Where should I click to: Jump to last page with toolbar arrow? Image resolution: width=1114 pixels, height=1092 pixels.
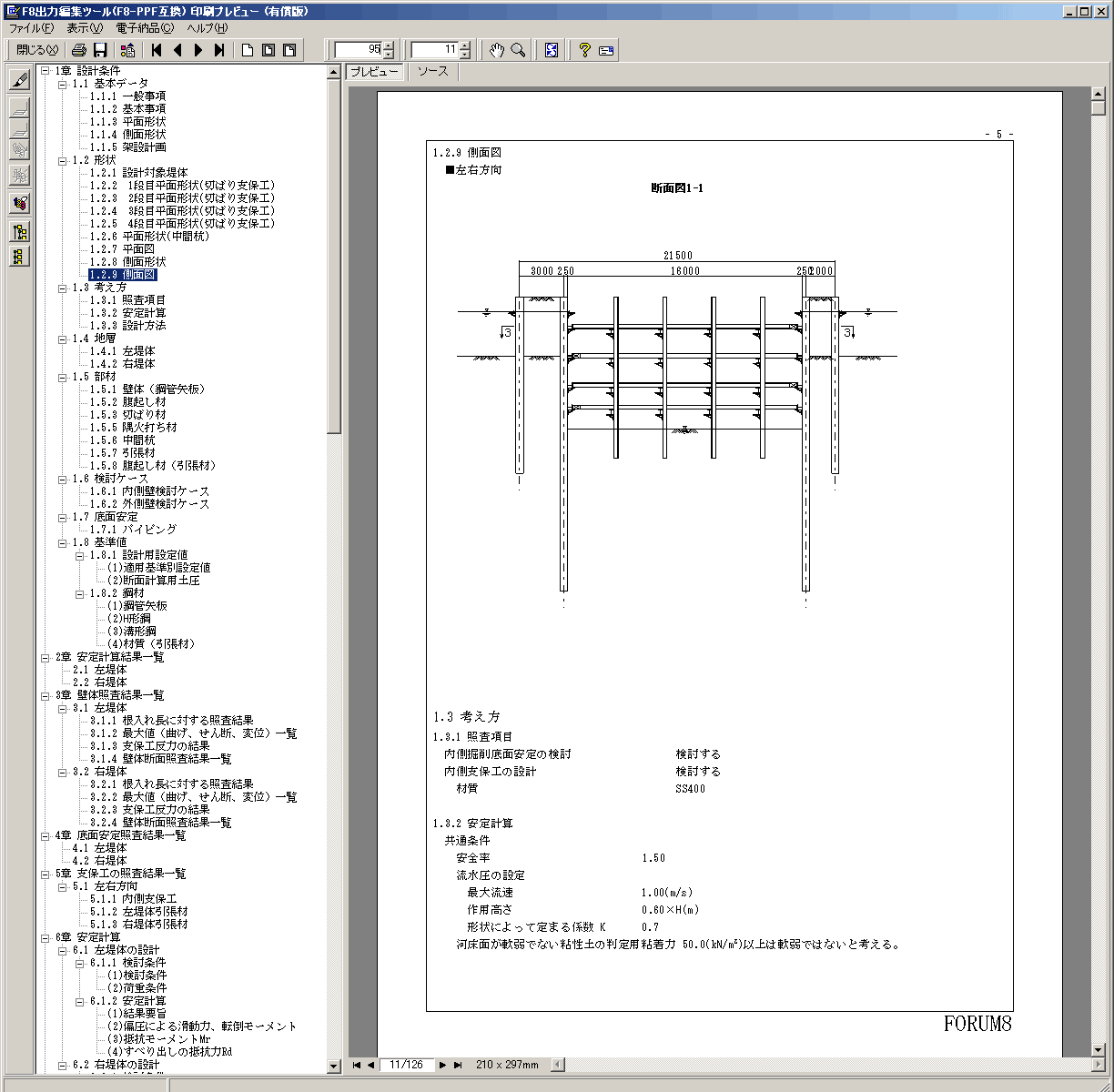pos(219,50)
